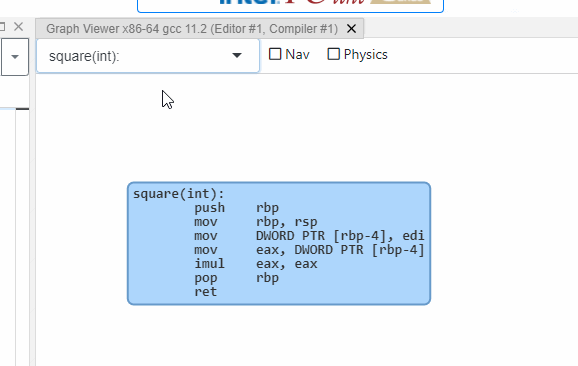Enable the Physics checkbox
578x366 pixels.
click(x=334, y=54)
